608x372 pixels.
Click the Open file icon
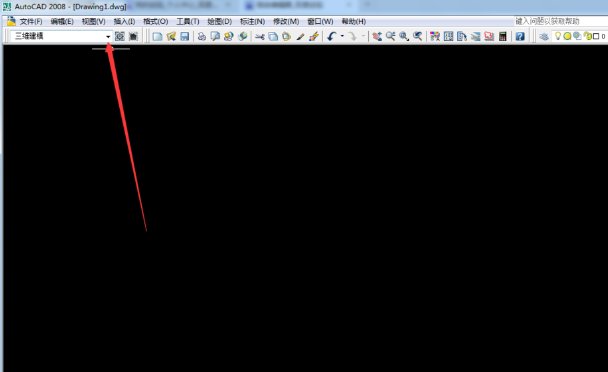pyautogui.click(x=171, y=36)
